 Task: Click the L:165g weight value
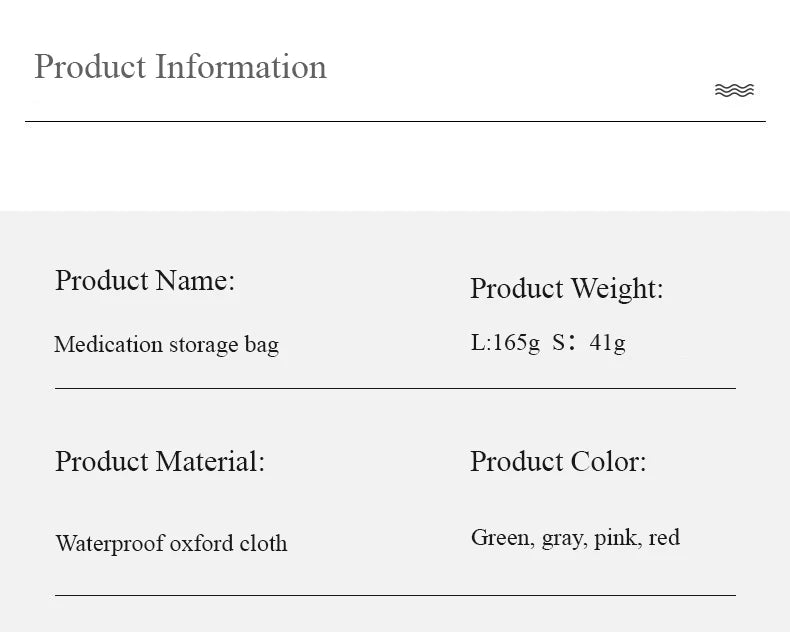505,343
